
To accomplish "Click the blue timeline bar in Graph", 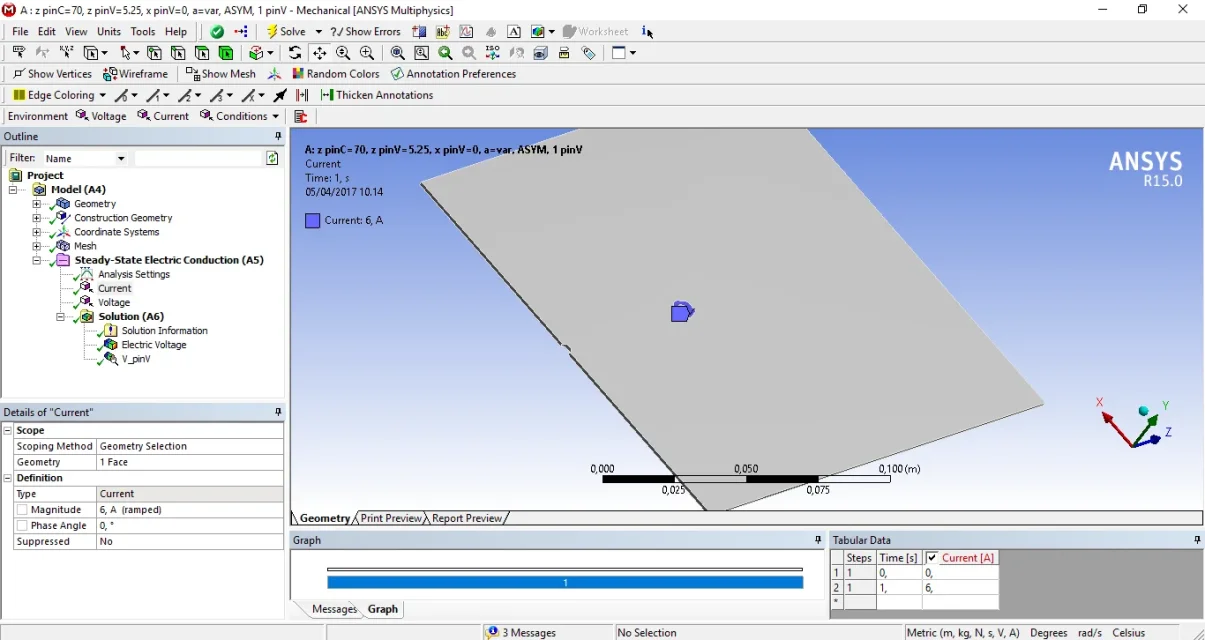I will [565, 582].
